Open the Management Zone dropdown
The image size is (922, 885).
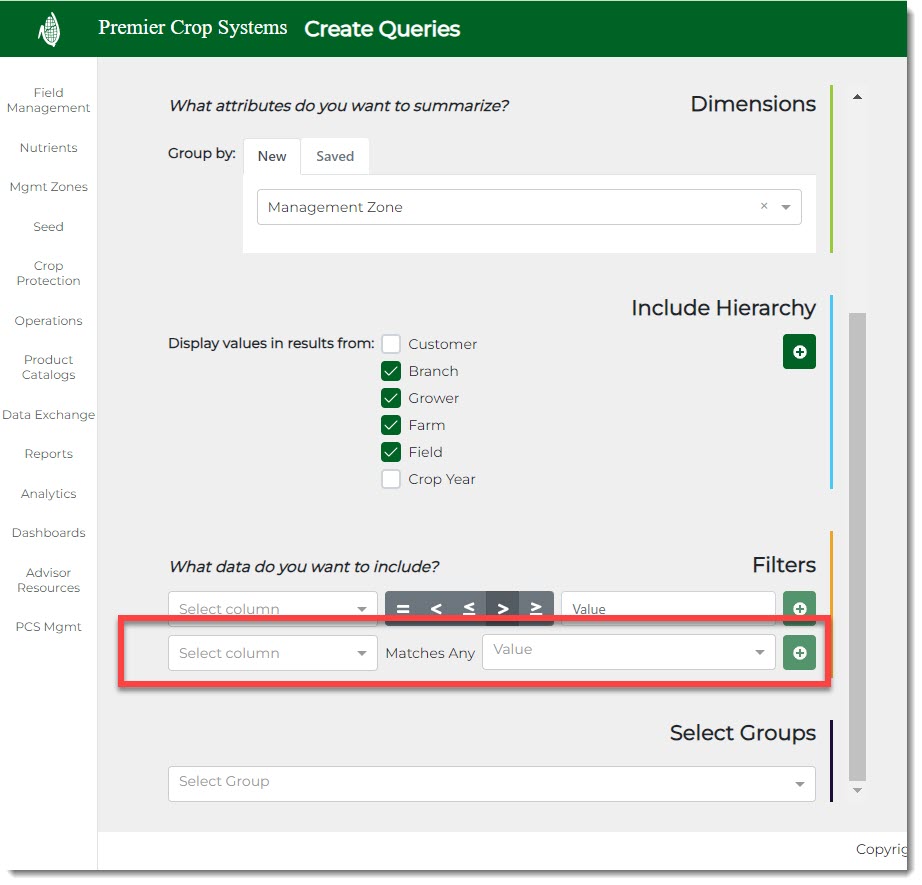(786, 207)
